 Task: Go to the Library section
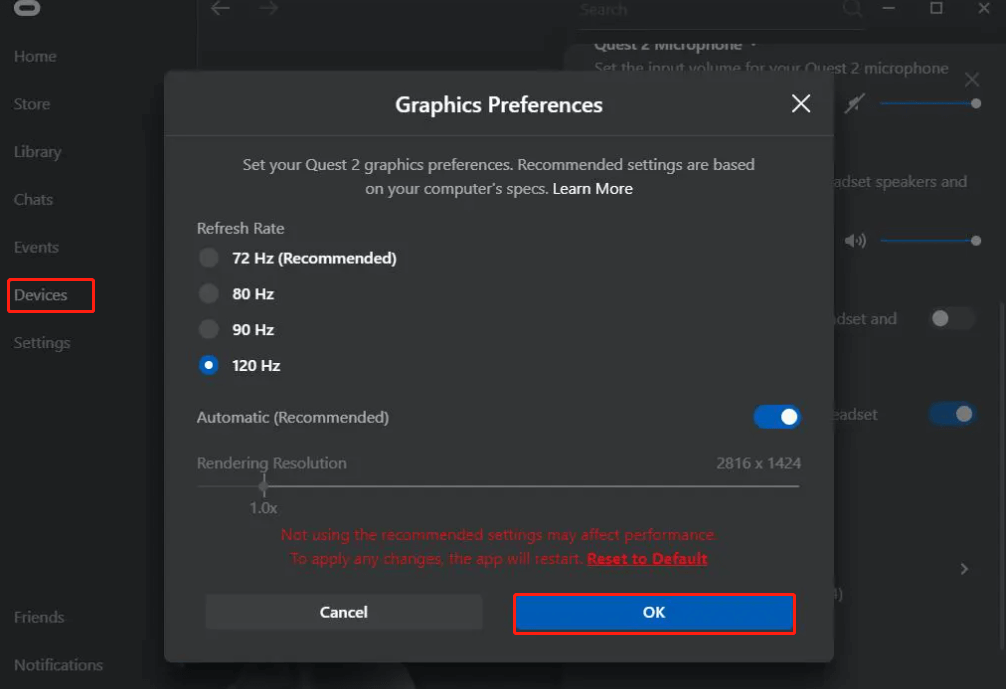[x=37, y=152]
